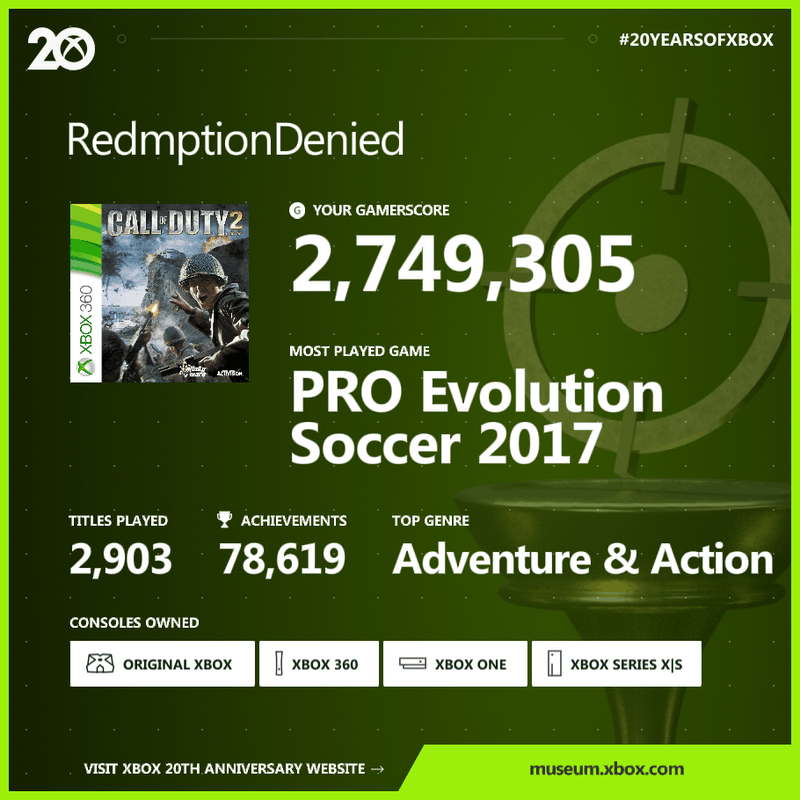This screenshot has width=800, height=800.
Task: Click the Original Xbox console icon
Action: coord(100,664)
